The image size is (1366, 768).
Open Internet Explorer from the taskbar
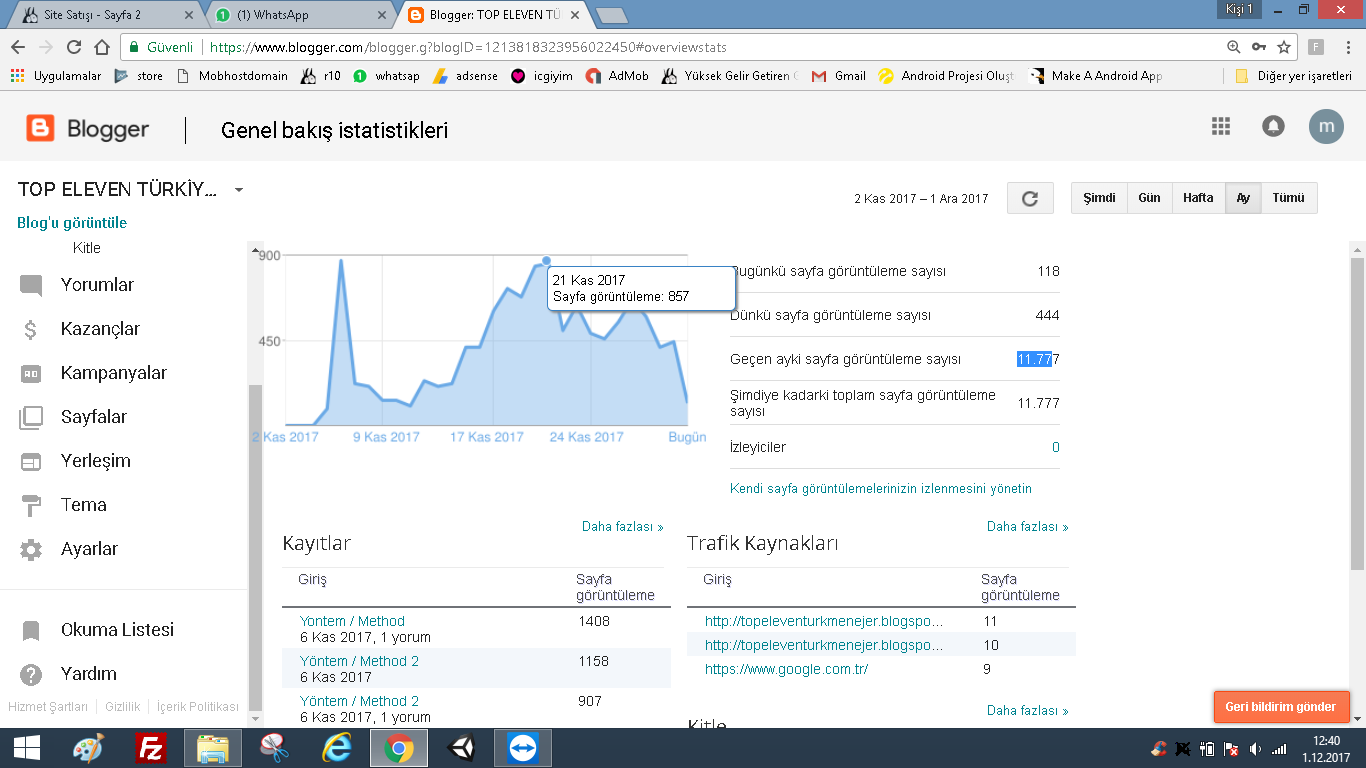pyautogui.click(x=337, y=748)
